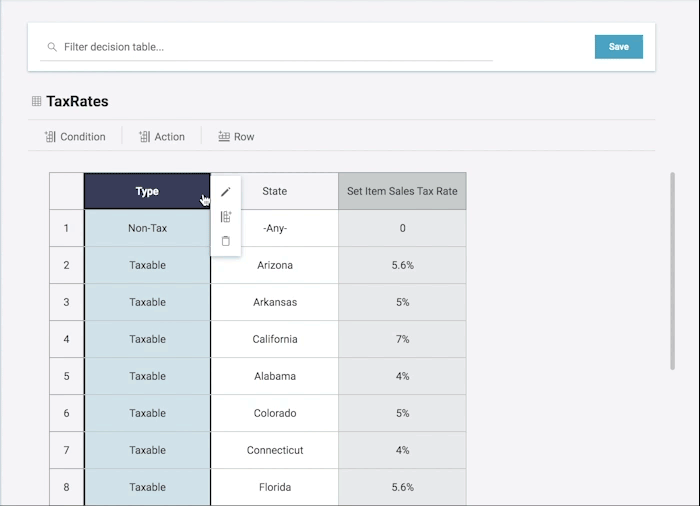Click the 7% tax rate cell
The width and height of the screenshot is (700, 506).
click(402, 339)
